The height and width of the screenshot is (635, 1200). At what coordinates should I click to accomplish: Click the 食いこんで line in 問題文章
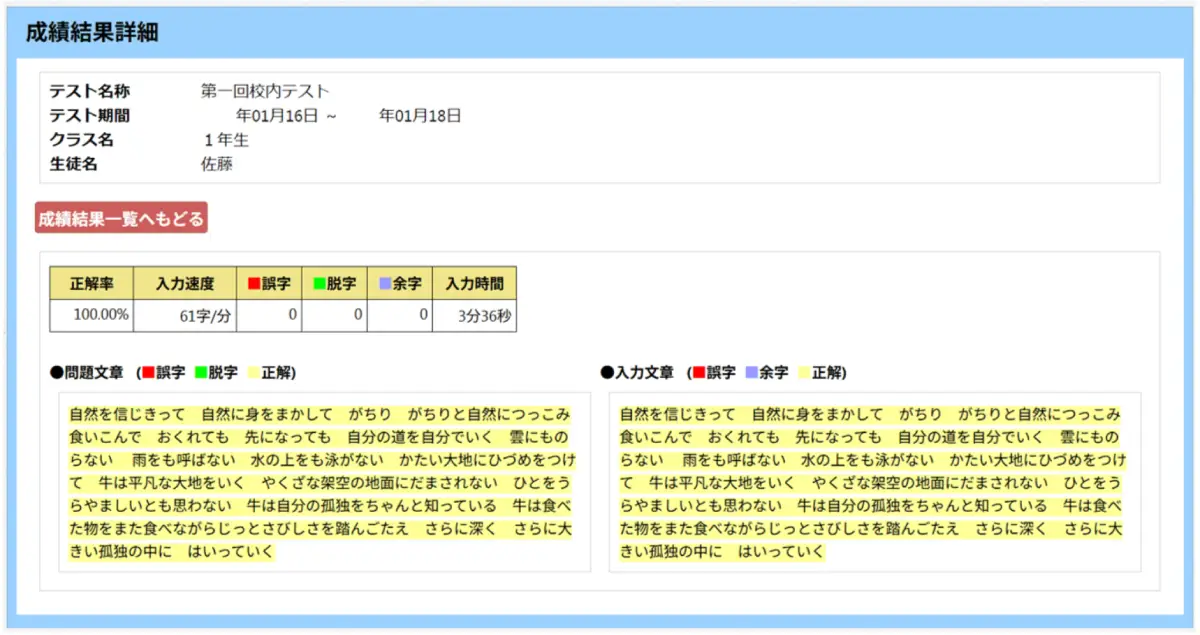[x=321, y=437]
